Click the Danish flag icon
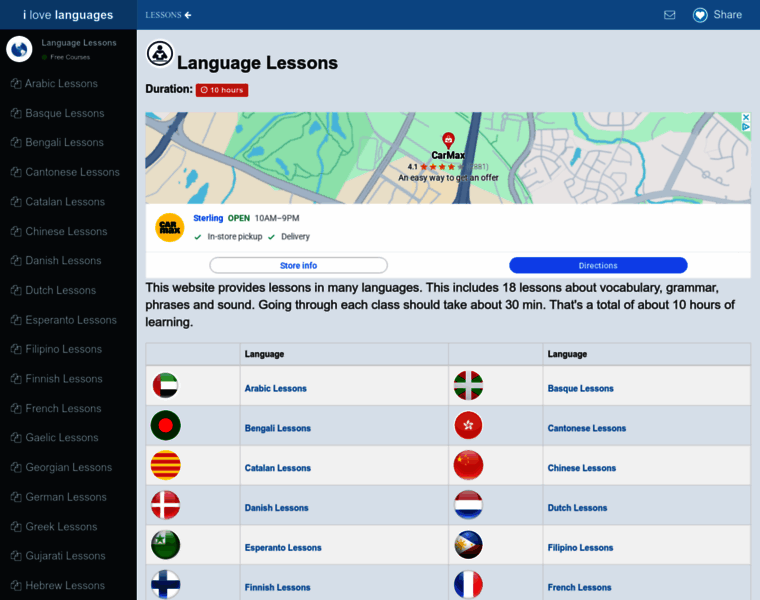Screen dimensions: 760x600 166,505
